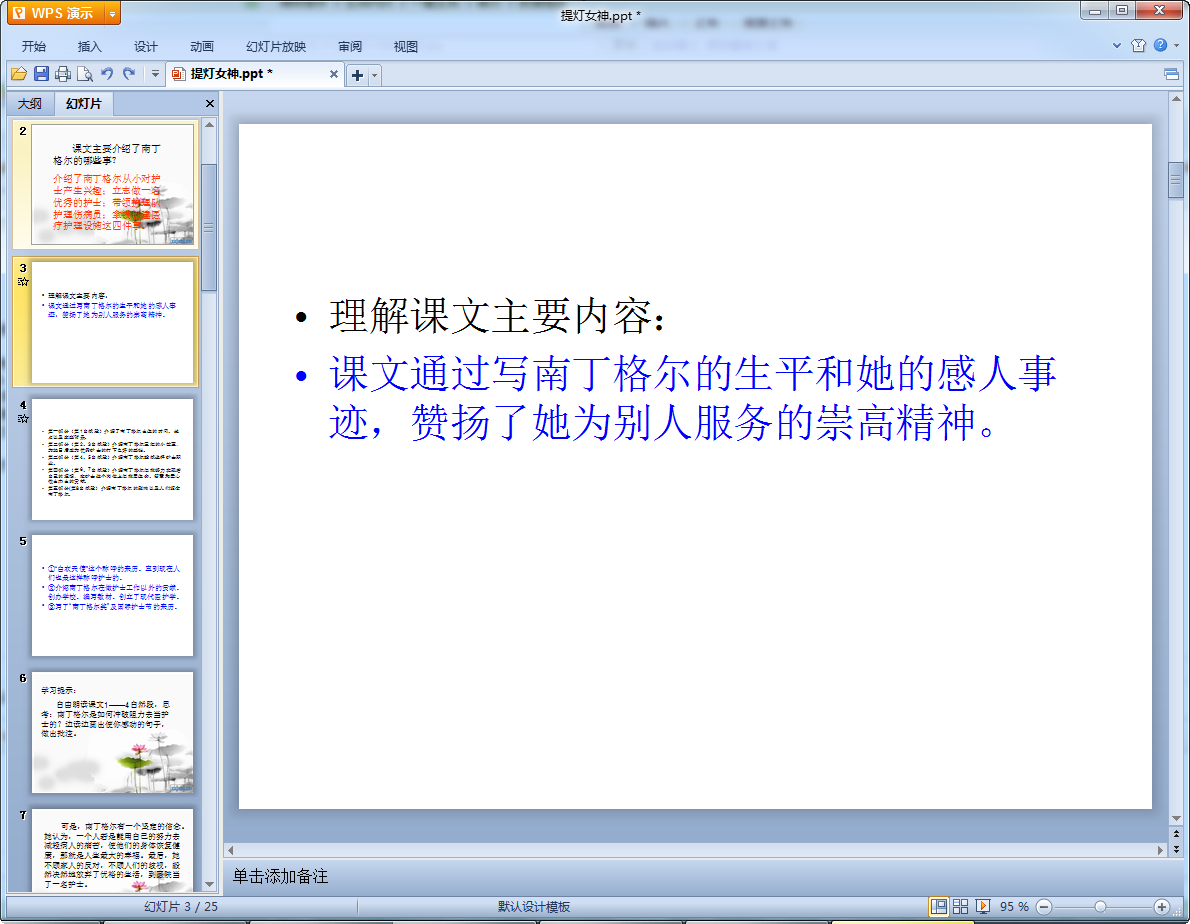Screen dimensions: 1190x924
Task: Open the 审阅 menu tab
Action: click(350, 46)
